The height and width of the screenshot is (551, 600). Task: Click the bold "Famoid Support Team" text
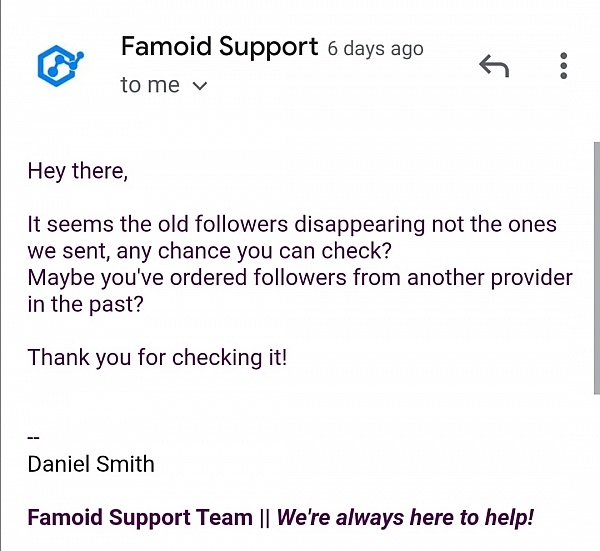pyautogui.click(x=140, y=517)
